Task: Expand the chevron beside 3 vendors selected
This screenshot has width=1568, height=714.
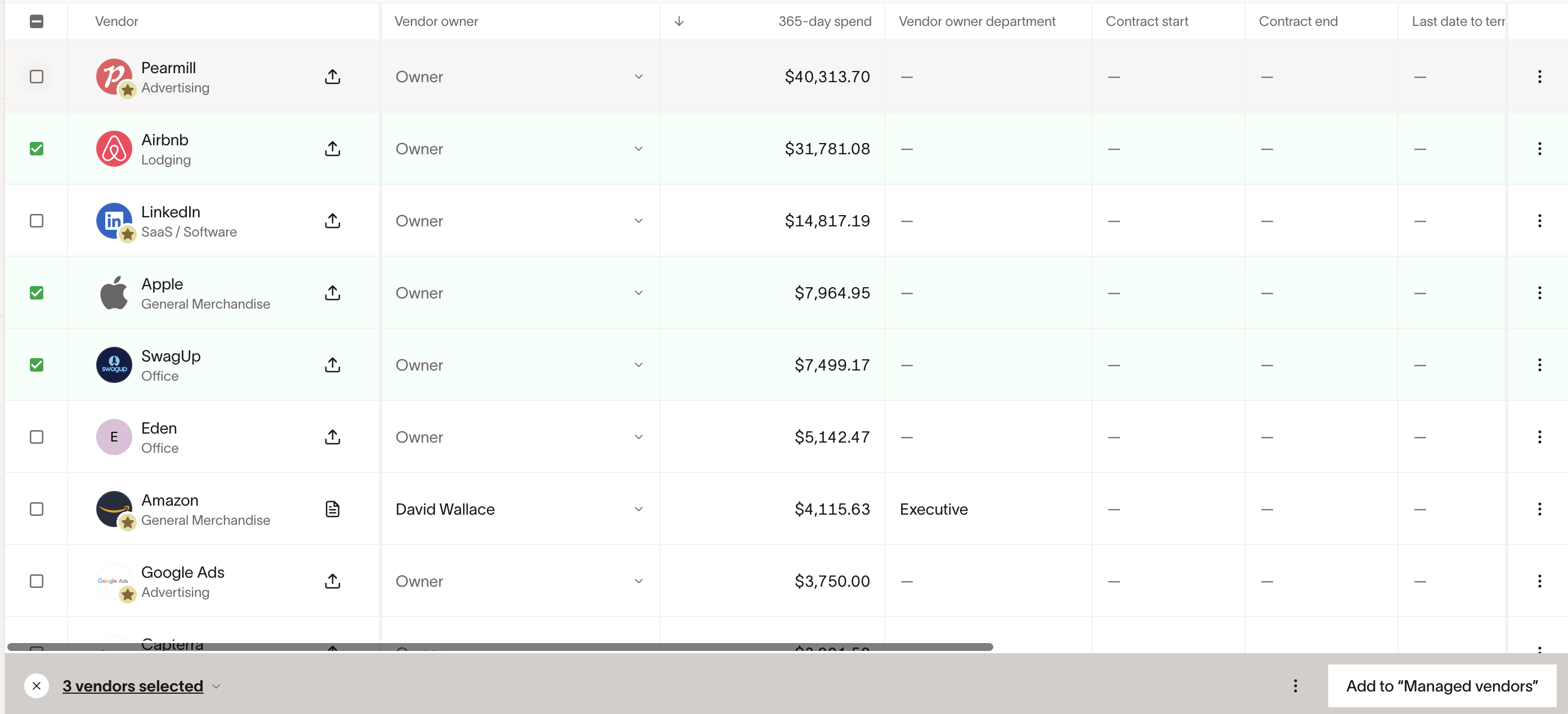Action: [x=216, y=686]
